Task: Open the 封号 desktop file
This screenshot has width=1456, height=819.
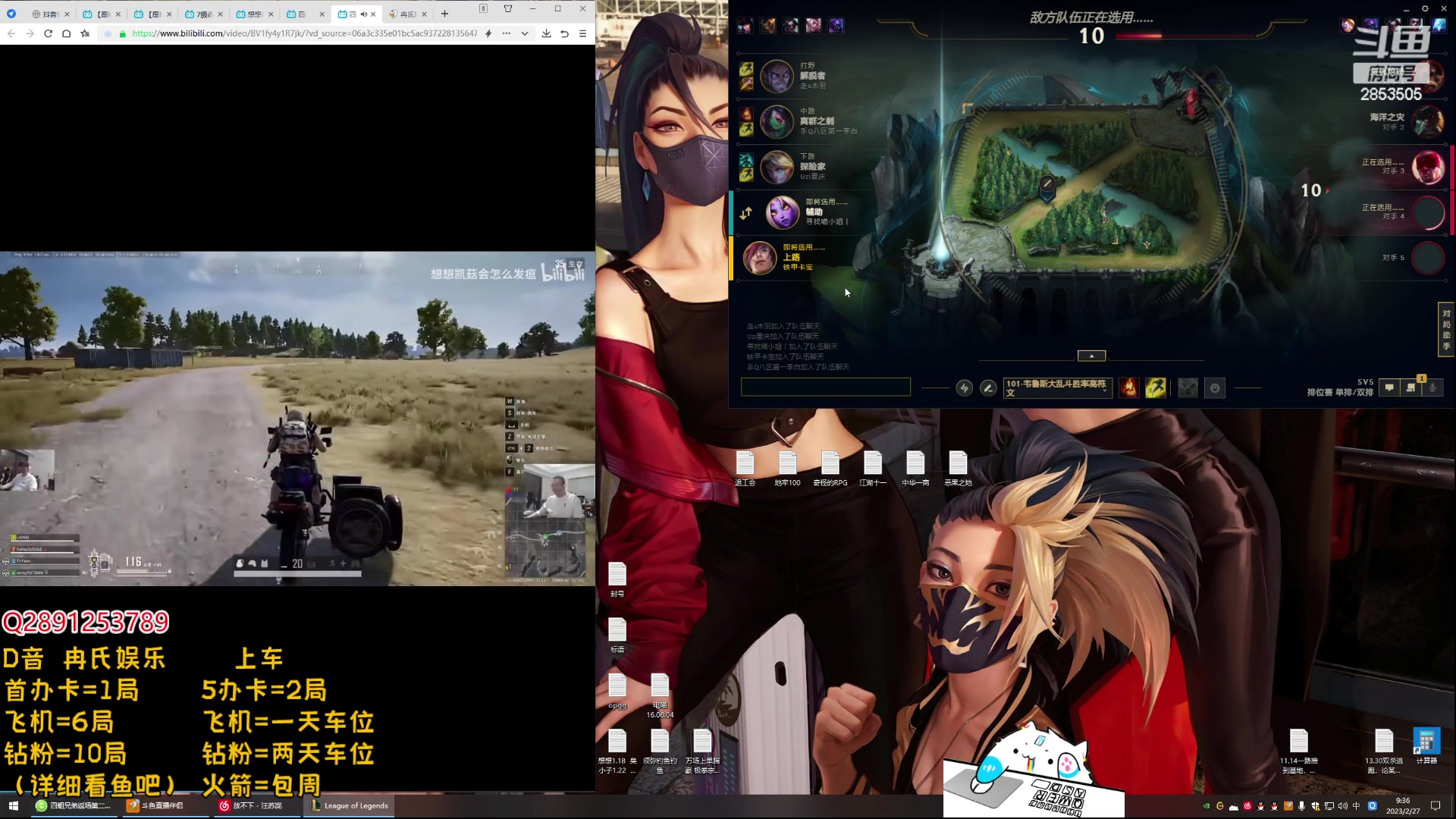Action: [617, 580]
